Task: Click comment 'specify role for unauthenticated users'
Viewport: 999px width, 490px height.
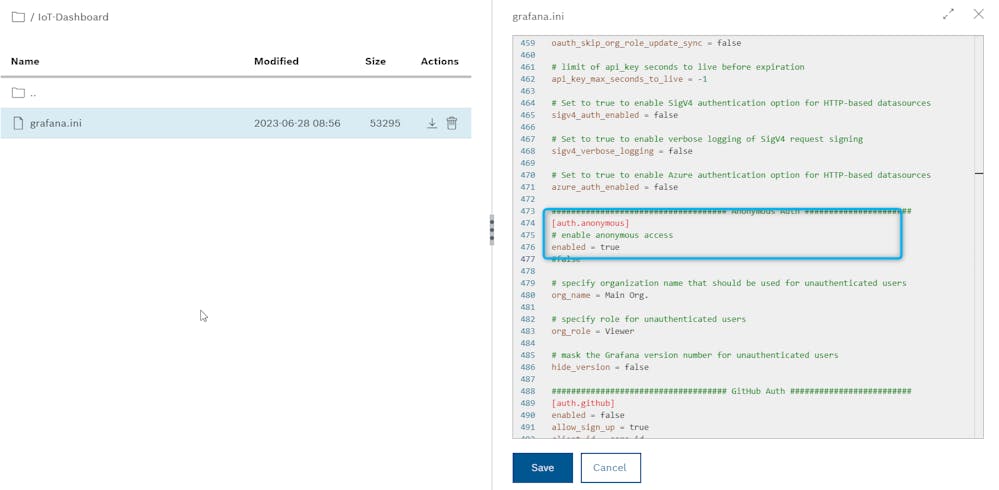Action: (x=649, y=319)
